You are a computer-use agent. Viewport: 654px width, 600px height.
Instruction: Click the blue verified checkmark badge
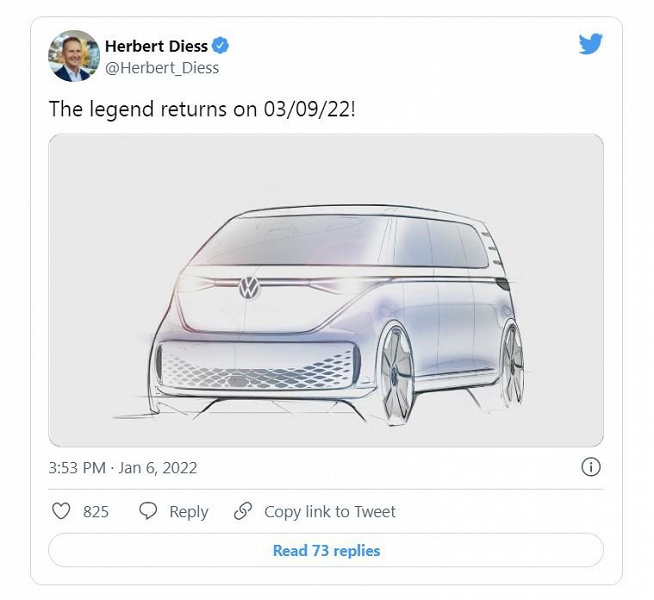(224, 45)
